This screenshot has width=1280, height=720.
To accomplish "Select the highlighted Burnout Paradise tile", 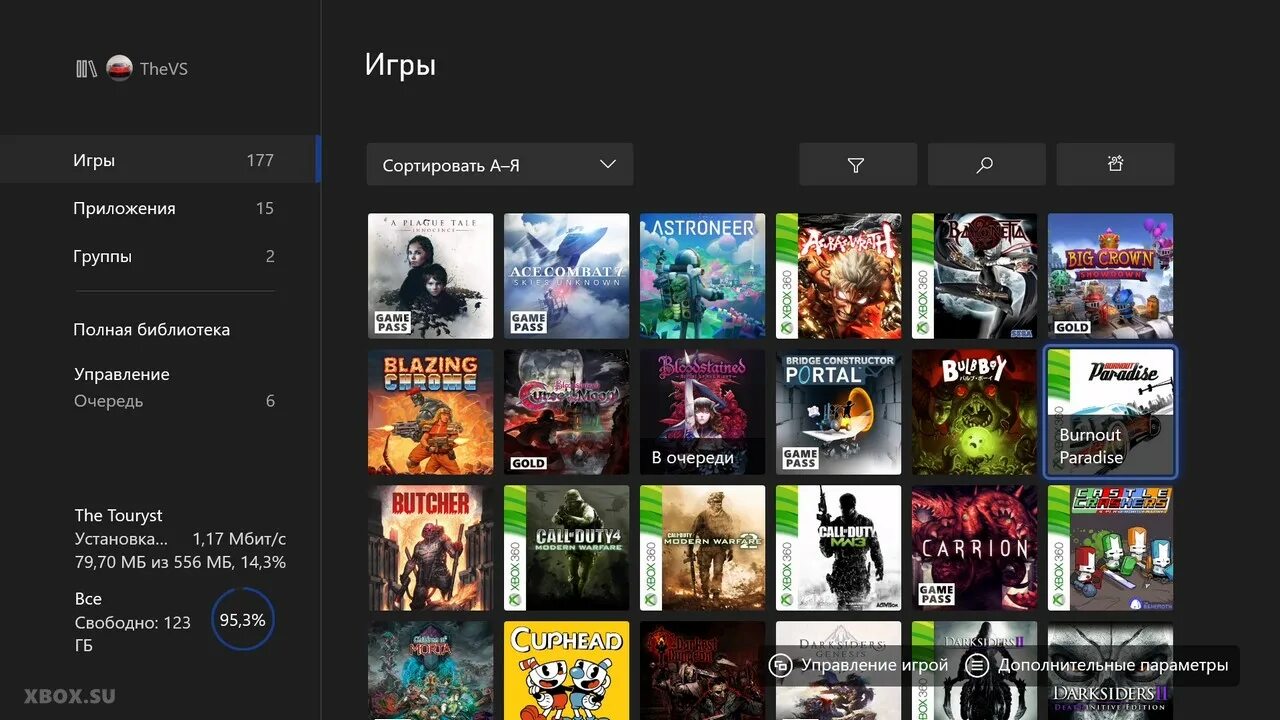I will pyautogui.click(x=1110, y=412).
